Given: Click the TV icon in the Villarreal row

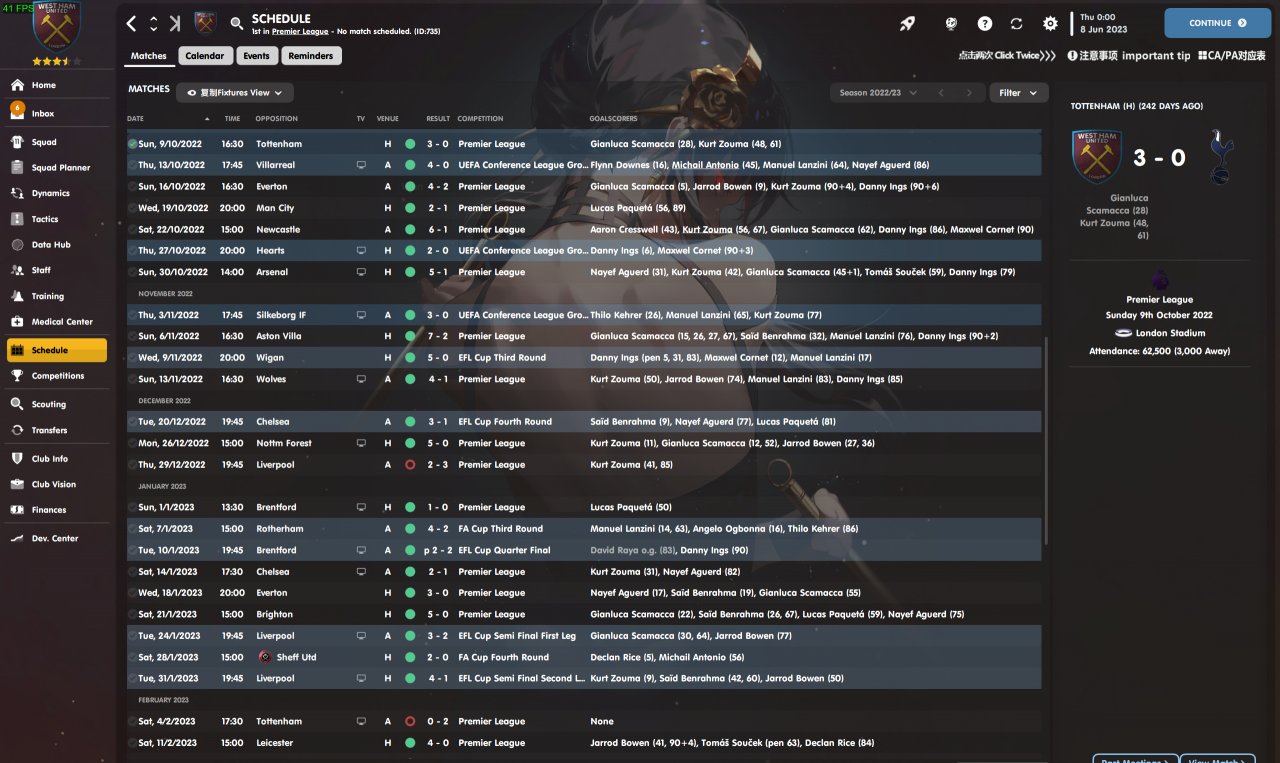Looking at the screenshot, I should point(361,165).
